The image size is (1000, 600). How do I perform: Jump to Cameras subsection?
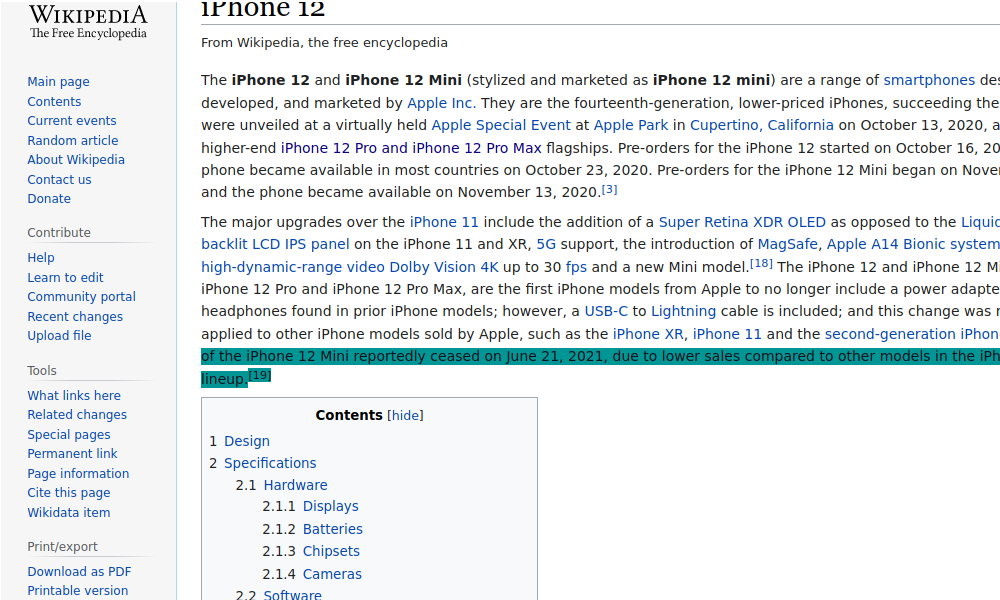tap(332, 574)
